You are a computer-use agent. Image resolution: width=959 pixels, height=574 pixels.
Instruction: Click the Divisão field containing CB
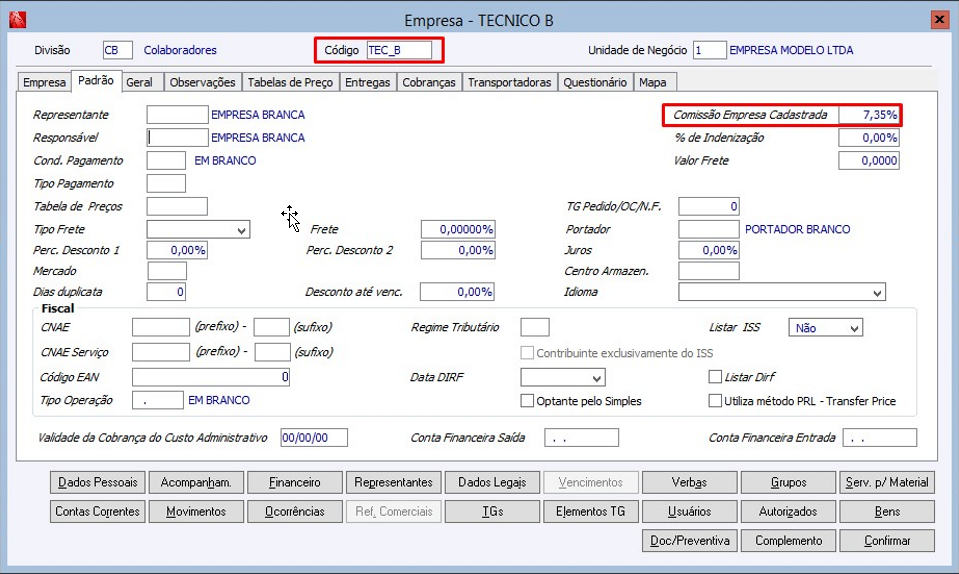tap(117, 50)
